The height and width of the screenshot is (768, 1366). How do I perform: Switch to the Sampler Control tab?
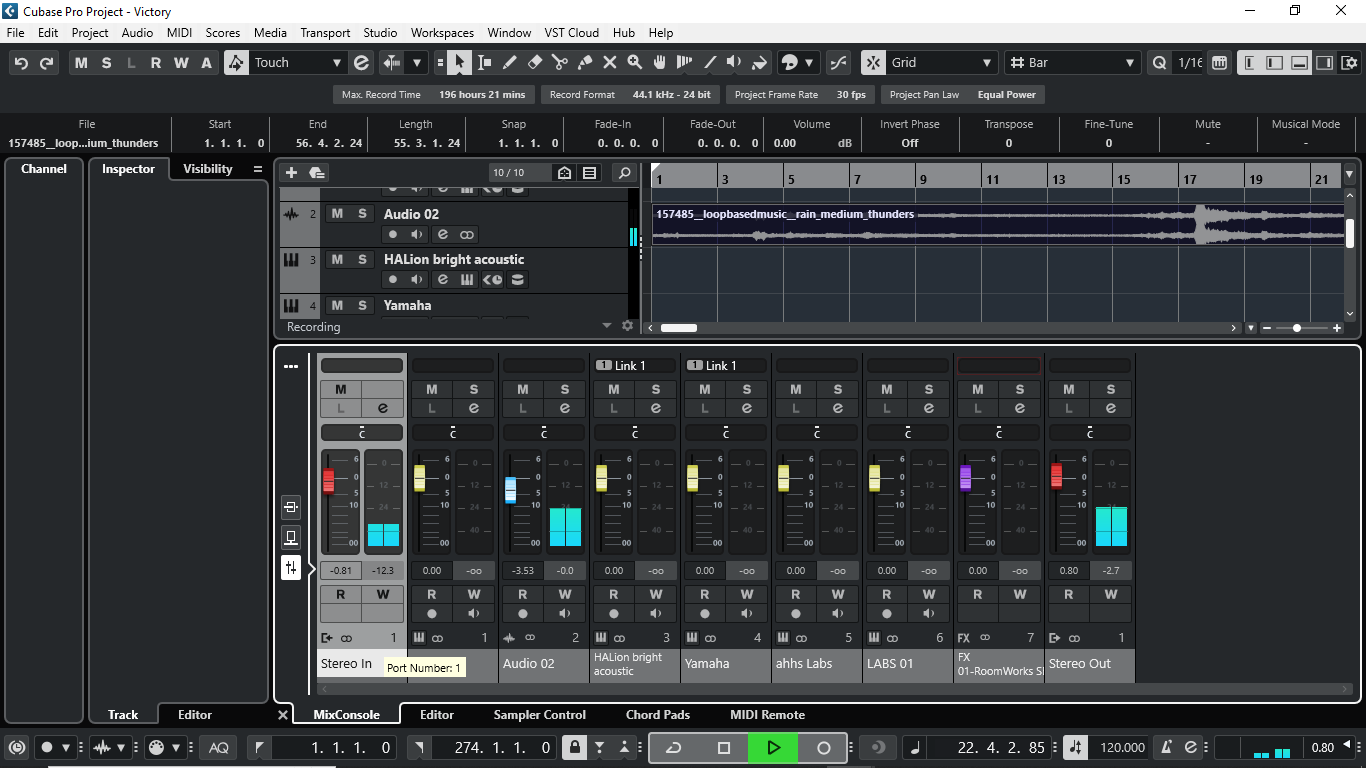[539, 715]
